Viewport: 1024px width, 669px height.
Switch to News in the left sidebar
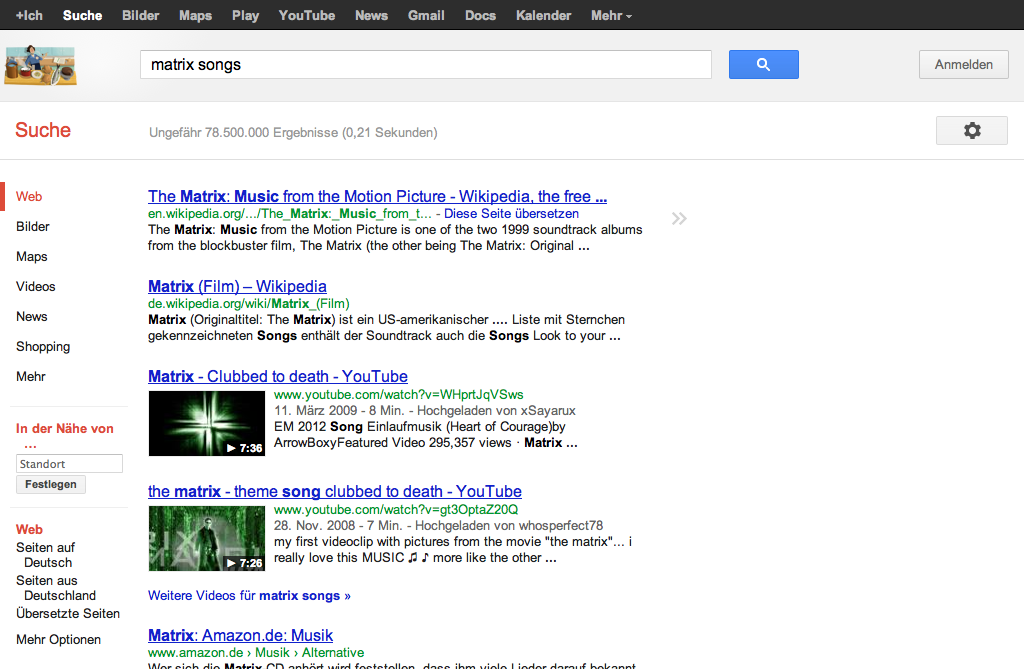tap(31, 316)
